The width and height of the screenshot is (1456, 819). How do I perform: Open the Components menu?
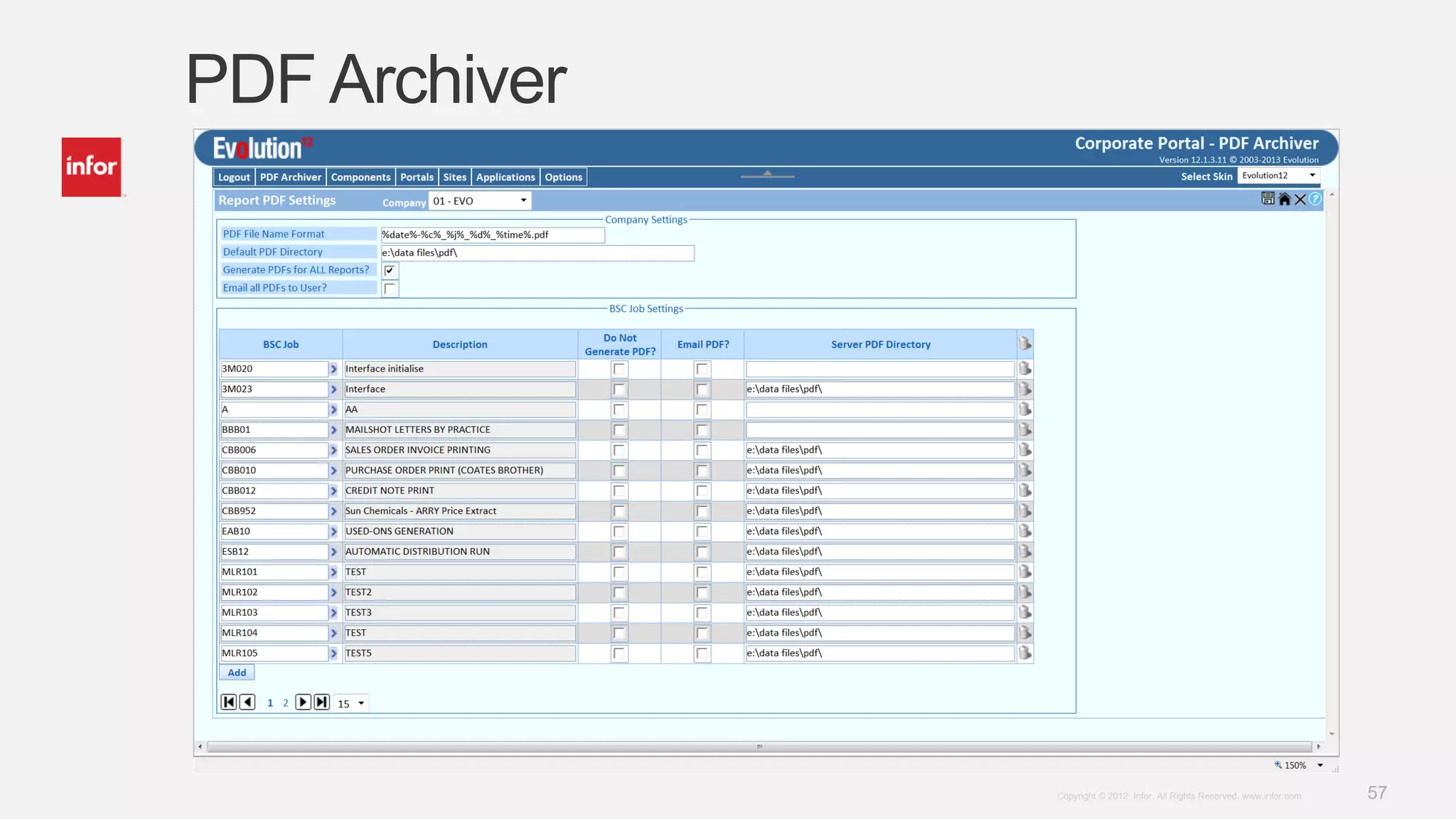(360, 177)
